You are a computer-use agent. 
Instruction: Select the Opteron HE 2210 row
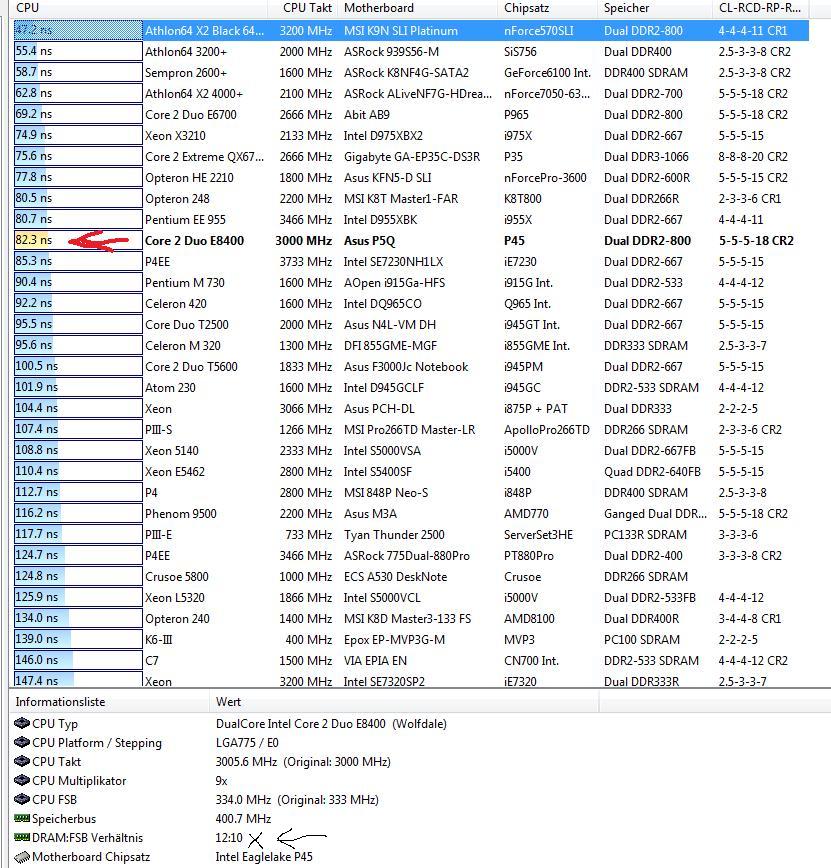click(411, 178)
